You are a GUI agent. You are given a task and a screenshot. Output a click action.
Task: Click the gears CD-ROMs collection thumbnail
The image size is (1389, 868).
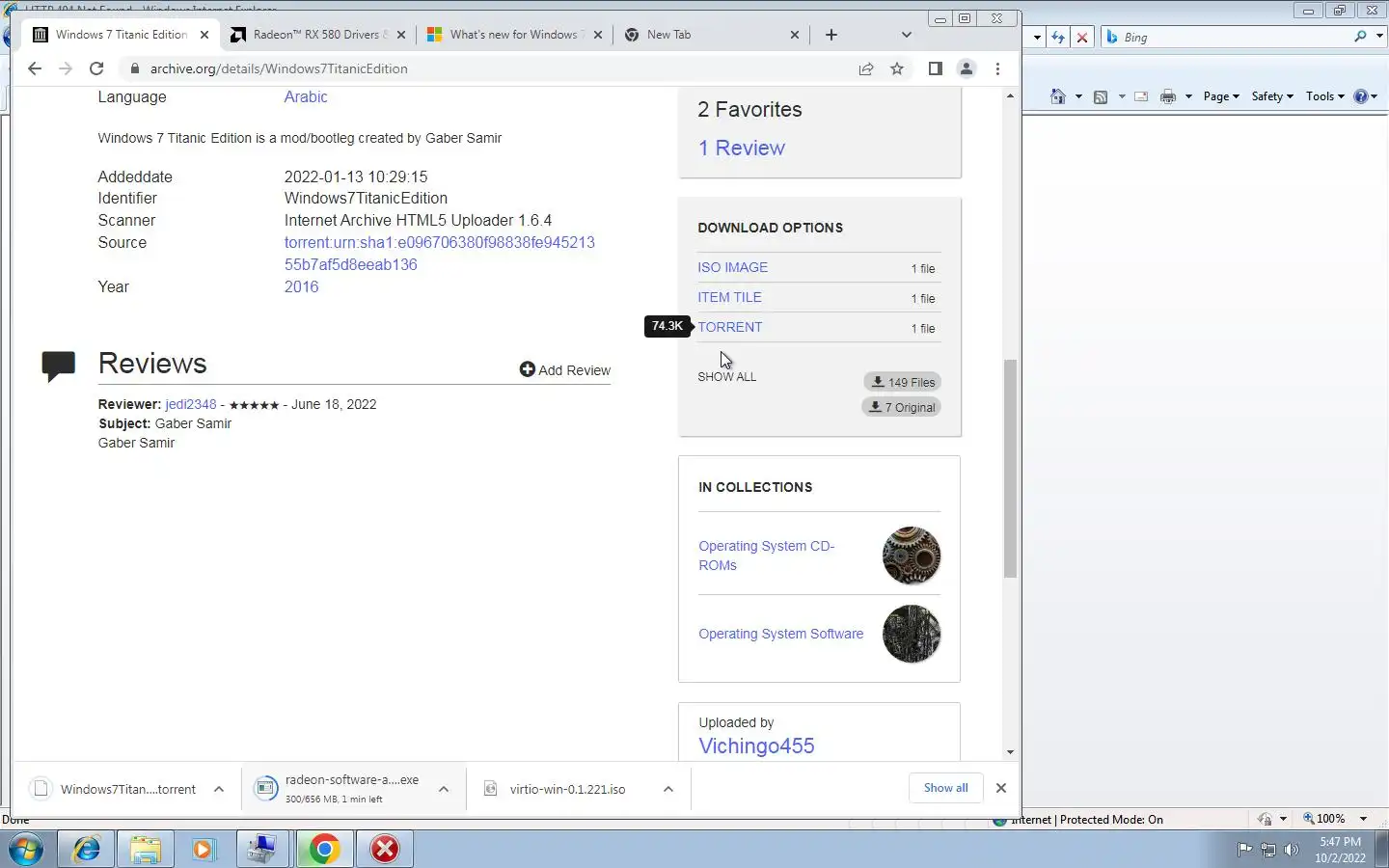pos(912,556)
